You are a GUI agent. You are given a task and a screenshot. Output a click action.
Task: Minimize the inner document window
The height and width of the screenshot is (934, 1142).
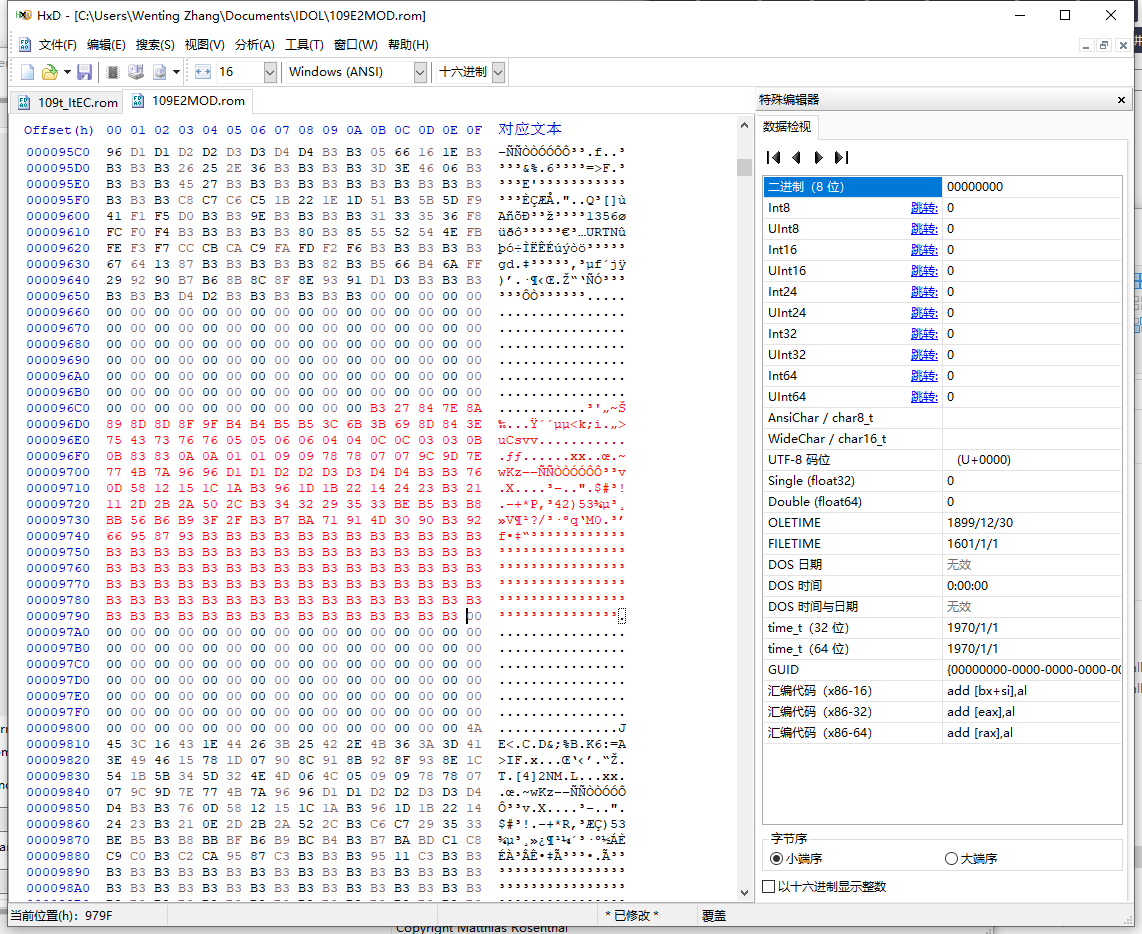pos(1086,45)
